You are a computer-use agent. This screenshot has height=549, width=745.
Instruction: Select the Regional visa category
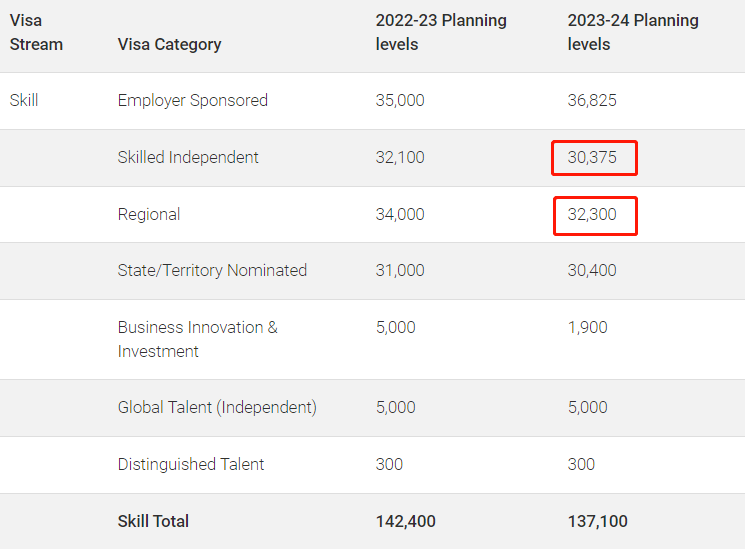149,214
